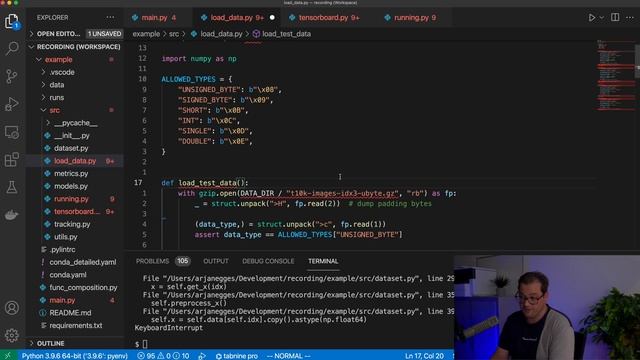Open dataset.py in the explorer
This screenshot has height=360, width=640.
(75, 148)
